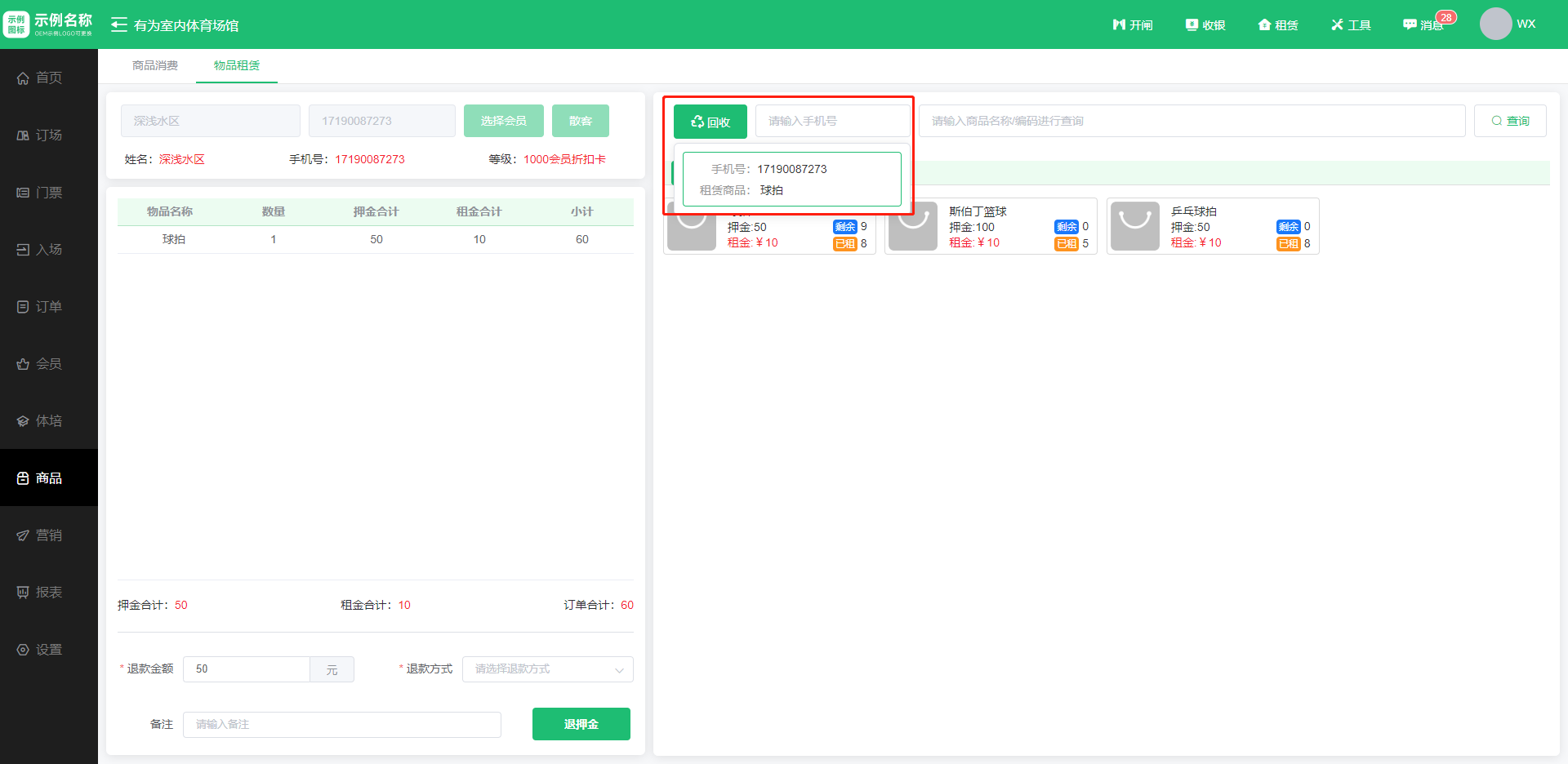This screenshot has height=764, width=1568.
Task: Select the phone number 17190087273 suggestion
Action: [791, 179]
